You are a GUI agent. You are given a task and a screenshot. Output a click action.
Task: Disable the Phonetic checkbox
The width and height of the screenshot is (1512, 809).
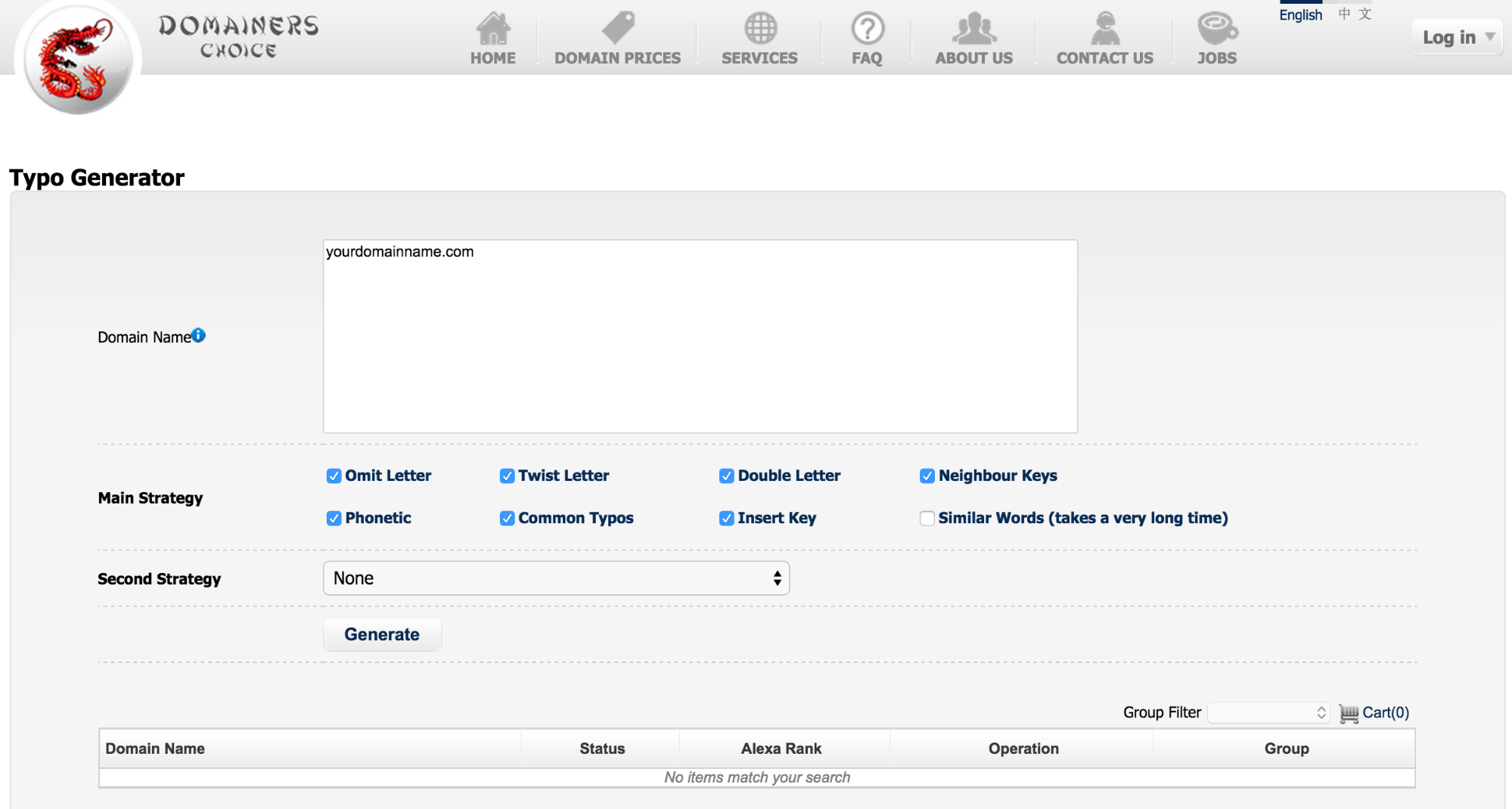point(334,518)
